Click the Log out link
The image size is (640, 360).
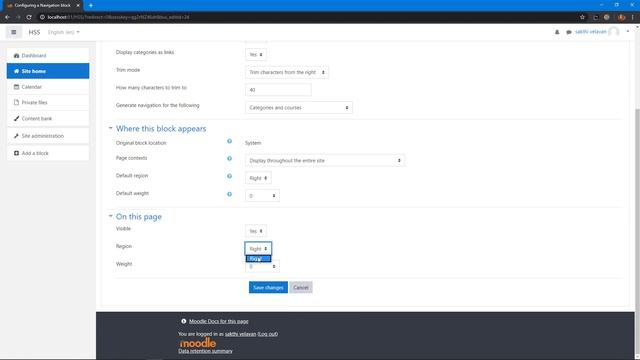[268, 334]
